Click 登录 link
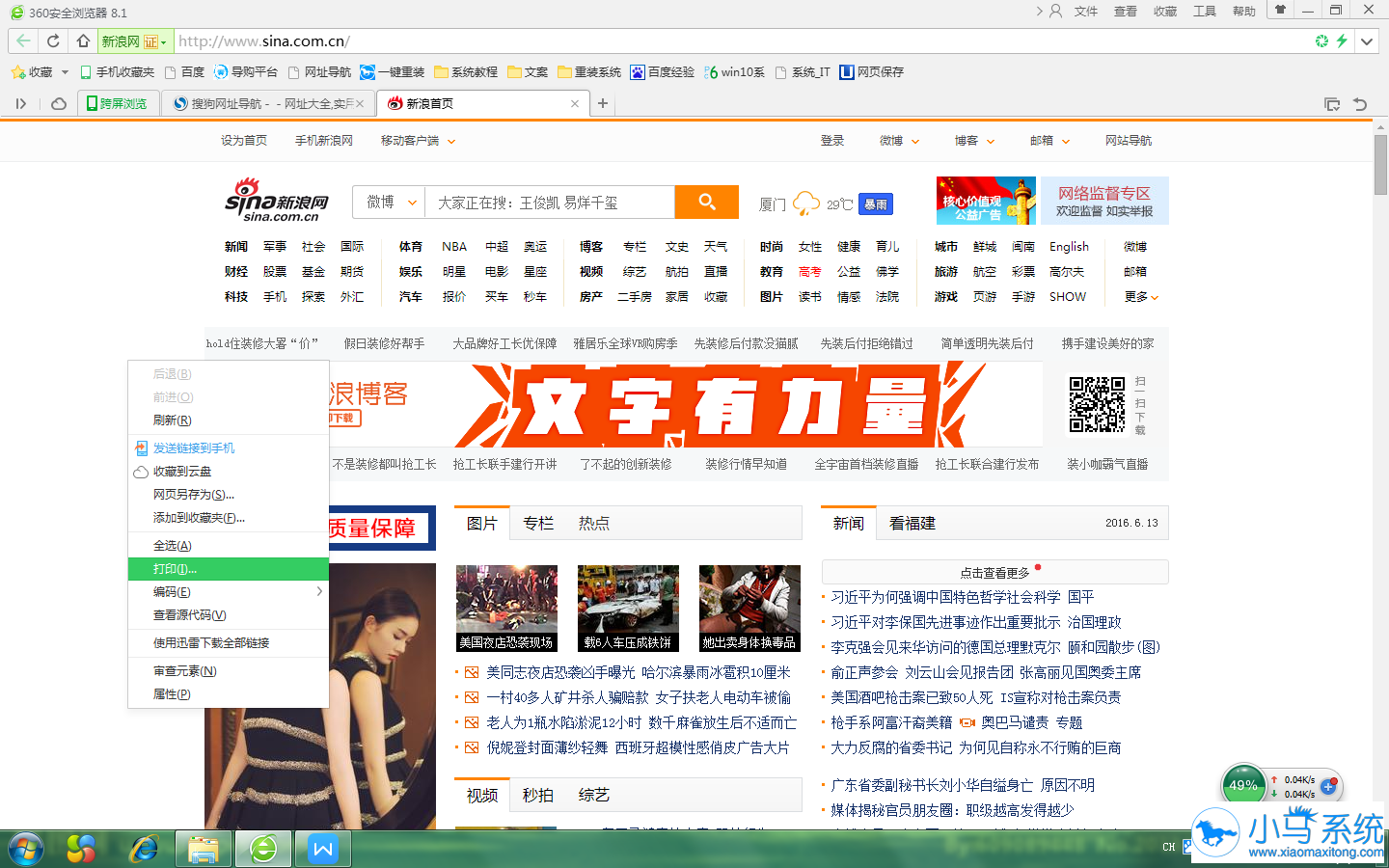The image size is (1389, 868). (x=832, y=141)
